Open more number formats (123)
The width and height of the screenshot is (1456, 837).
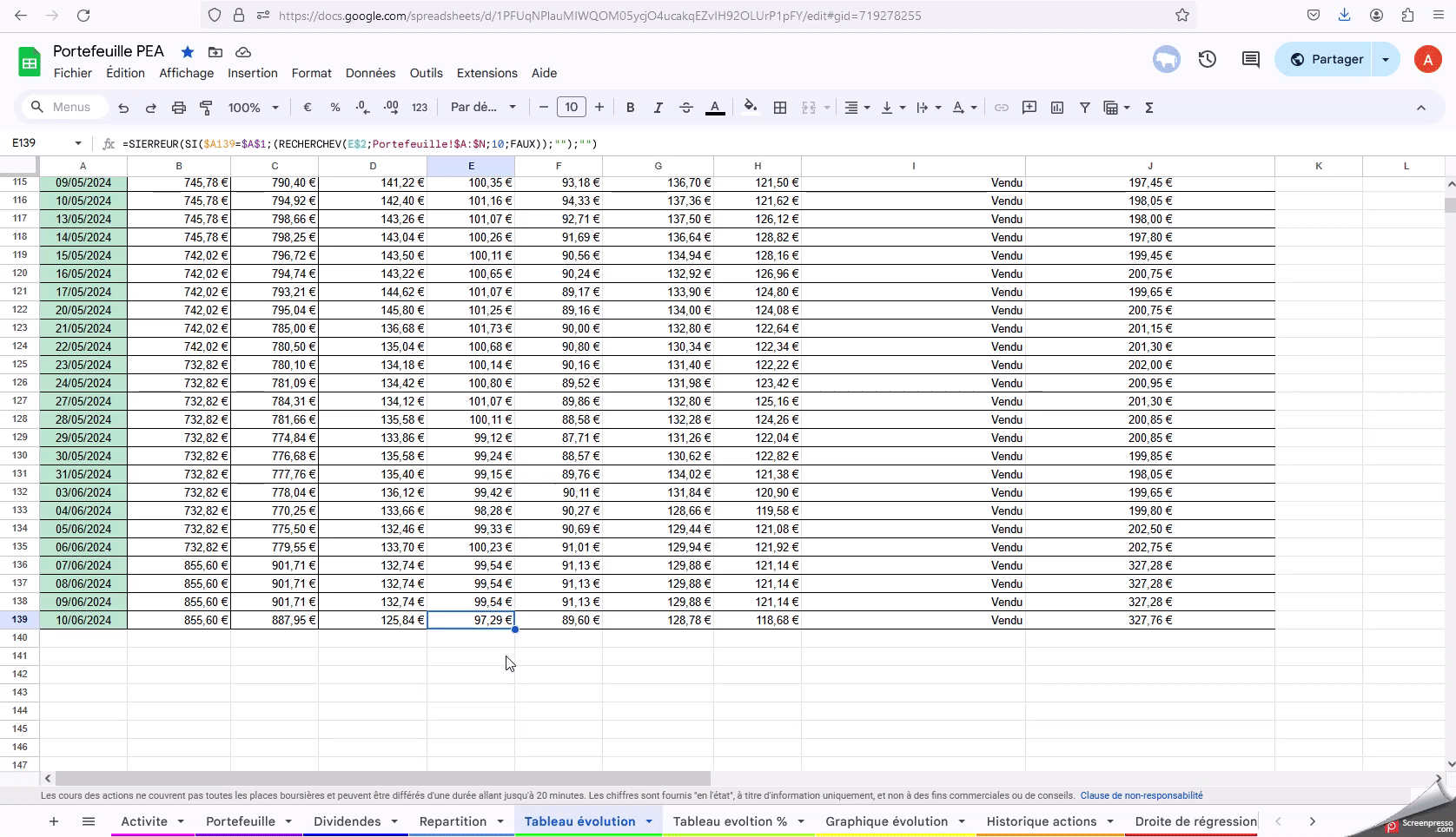[x=420, y=108]
